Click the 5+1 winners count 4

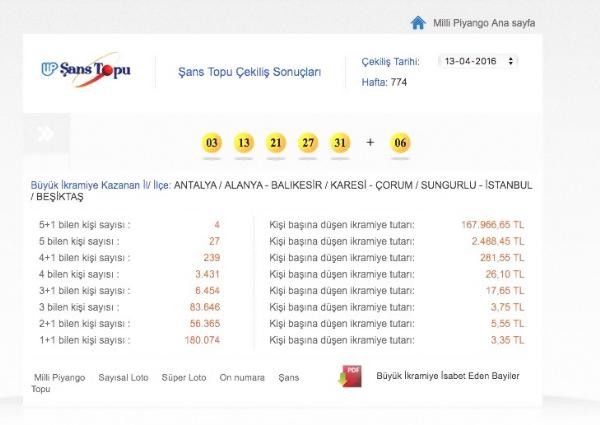pyautogui.click(x=217, y=225)
